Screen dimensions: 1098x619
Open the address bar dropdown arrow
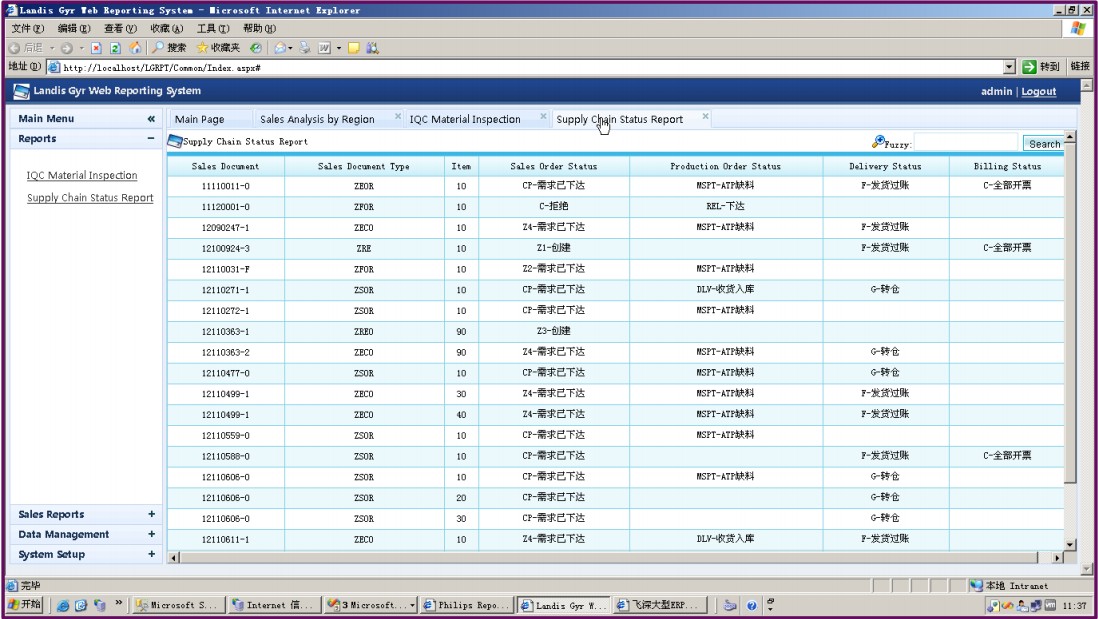coord(1009,67)
